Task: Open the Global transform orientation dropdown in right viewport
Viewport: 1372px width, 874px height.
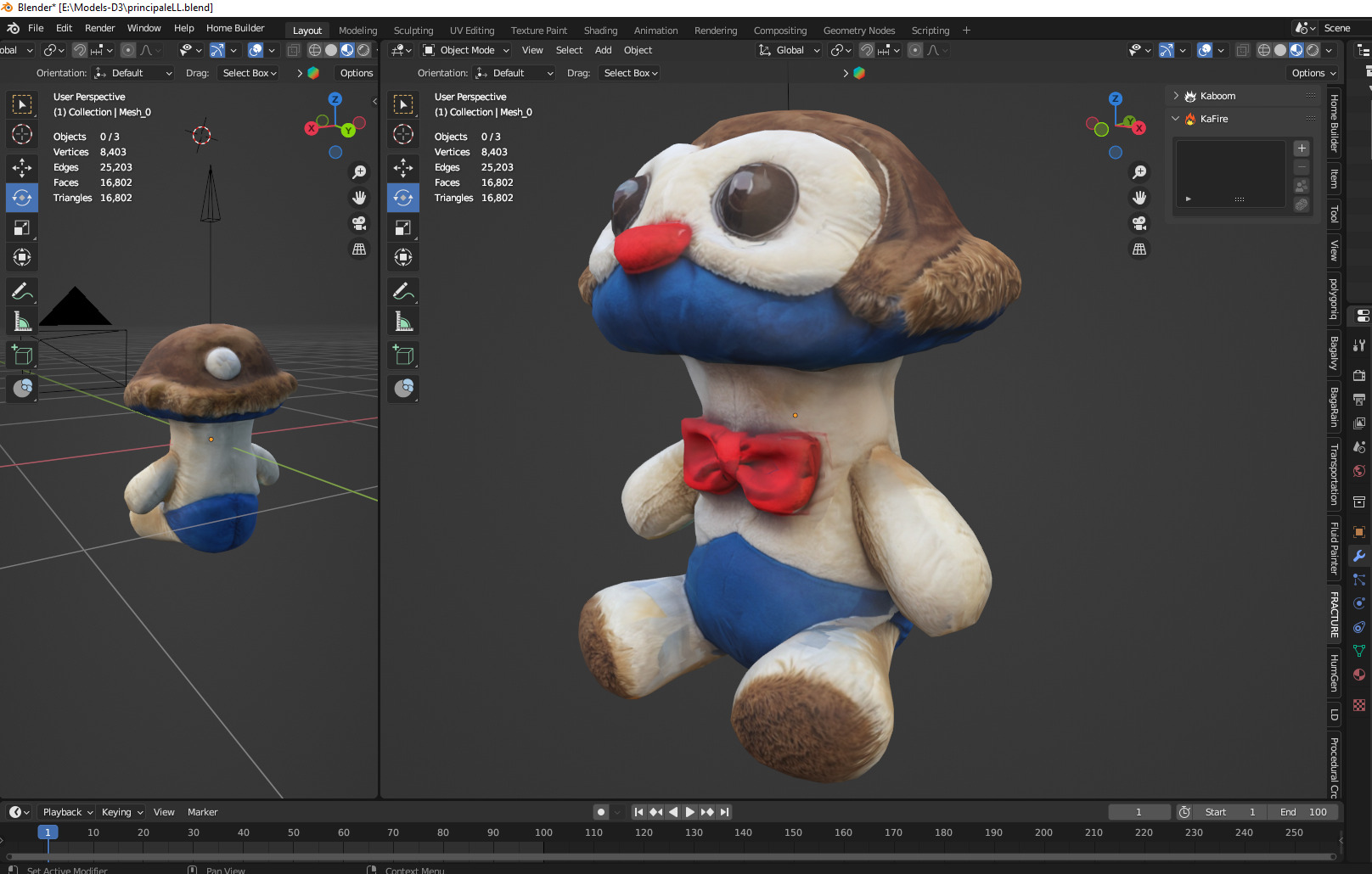Action: tap(789, 50)
